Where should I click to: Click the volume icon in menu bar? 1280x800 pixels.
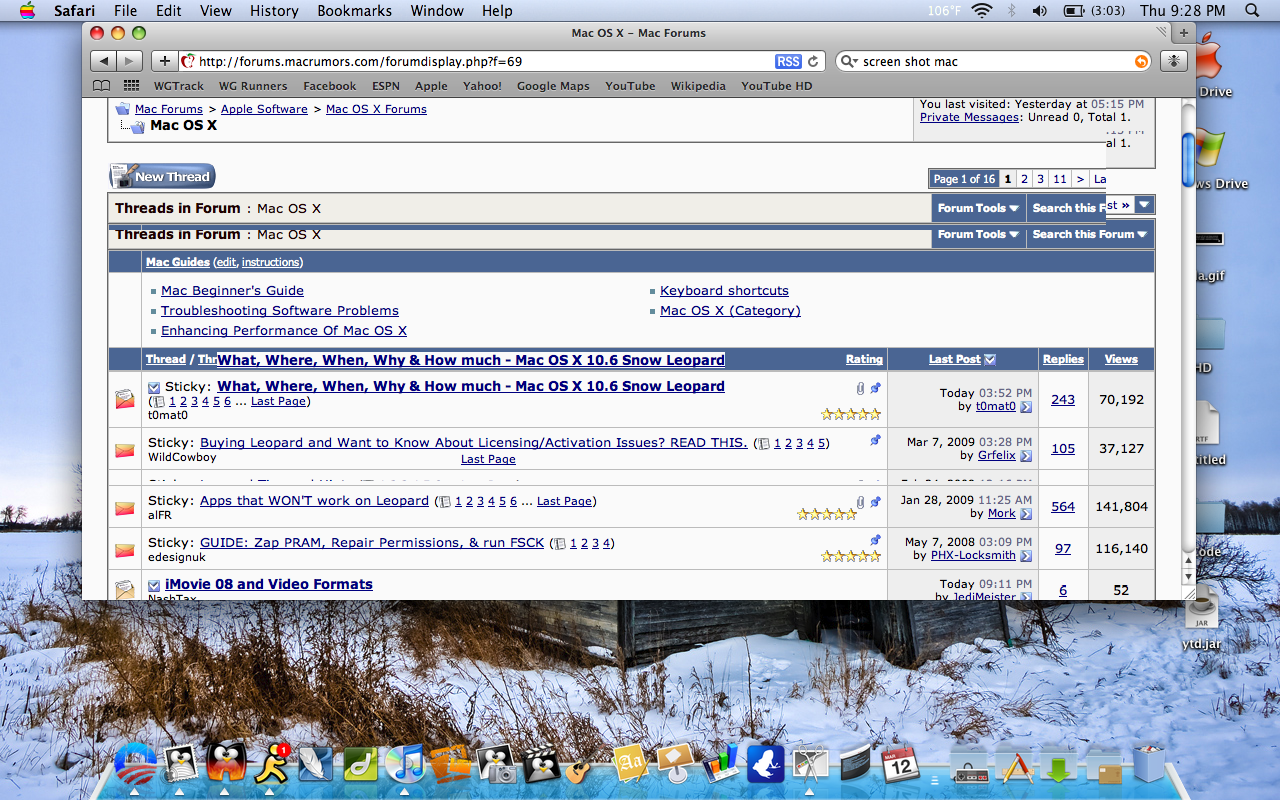point(1039,11)
